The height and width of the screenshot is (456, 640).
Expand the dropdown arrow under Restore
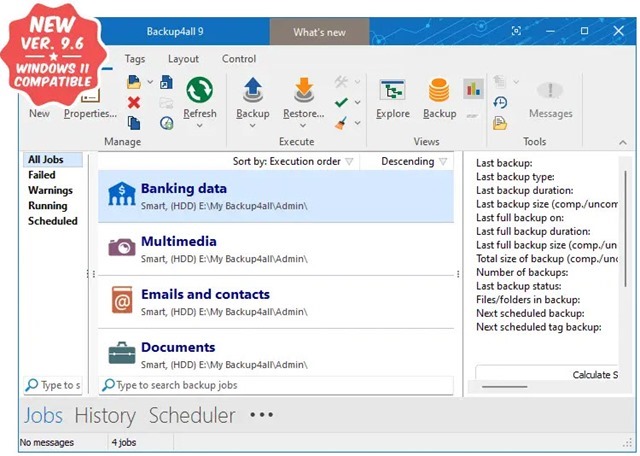coord(303,127)
